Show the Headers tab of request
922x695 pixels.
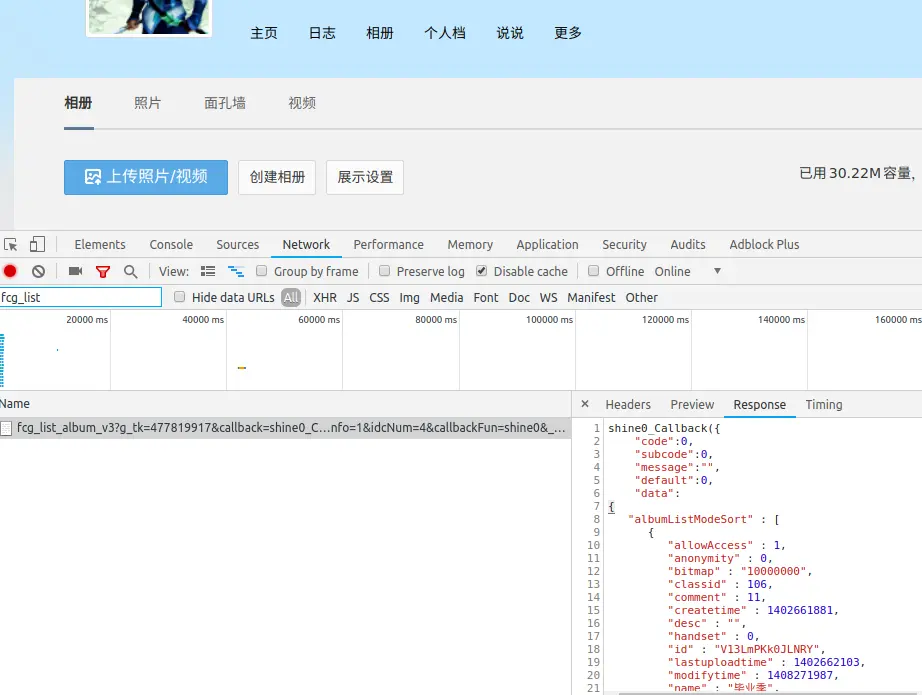click(x=628, y=405)
